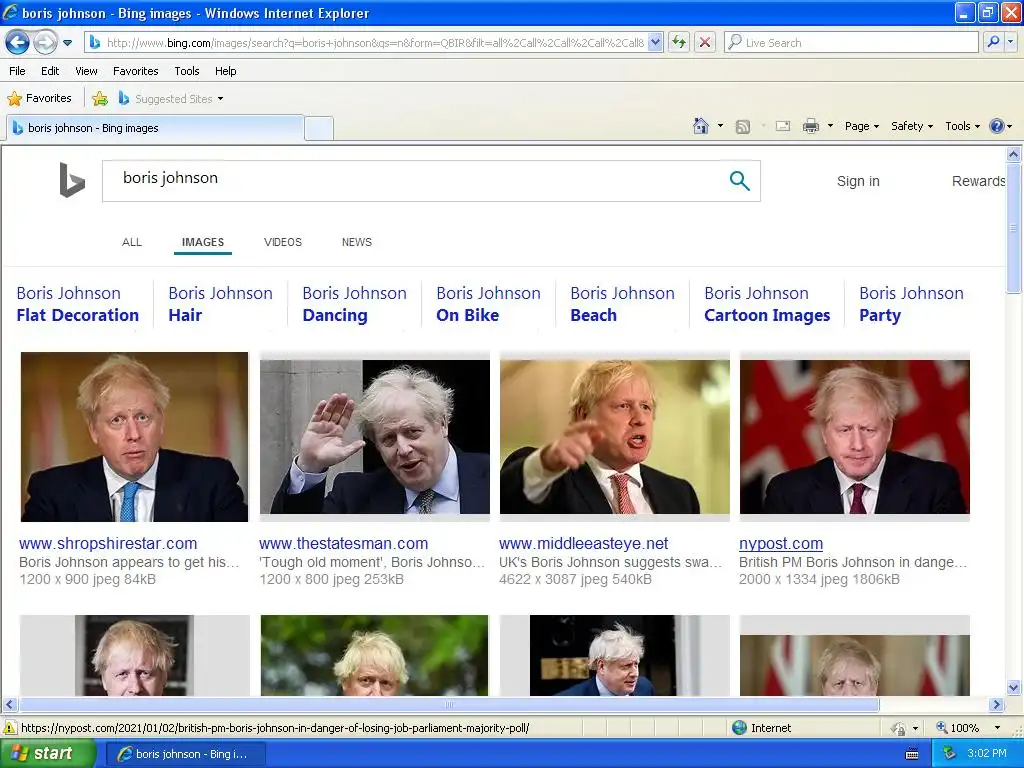Open the Help menu
Screen dimensions: 1024x768
(226, 71)
